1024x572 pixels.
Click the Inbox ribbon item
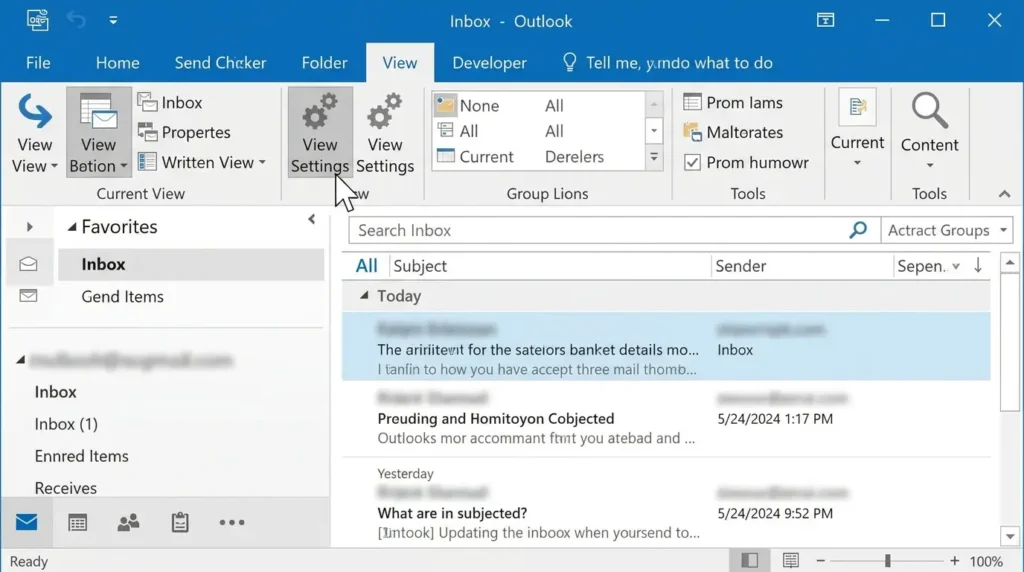[x=171, y=103]
